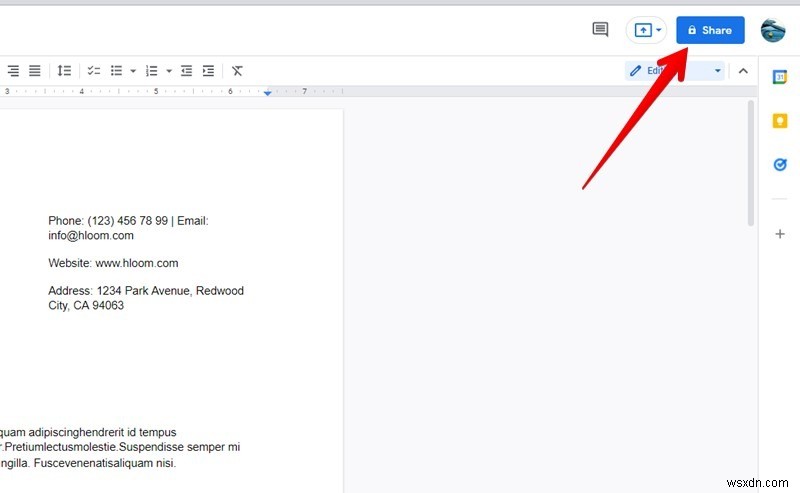Expand the Present options dropdown arrow

[x=659, y=30]
